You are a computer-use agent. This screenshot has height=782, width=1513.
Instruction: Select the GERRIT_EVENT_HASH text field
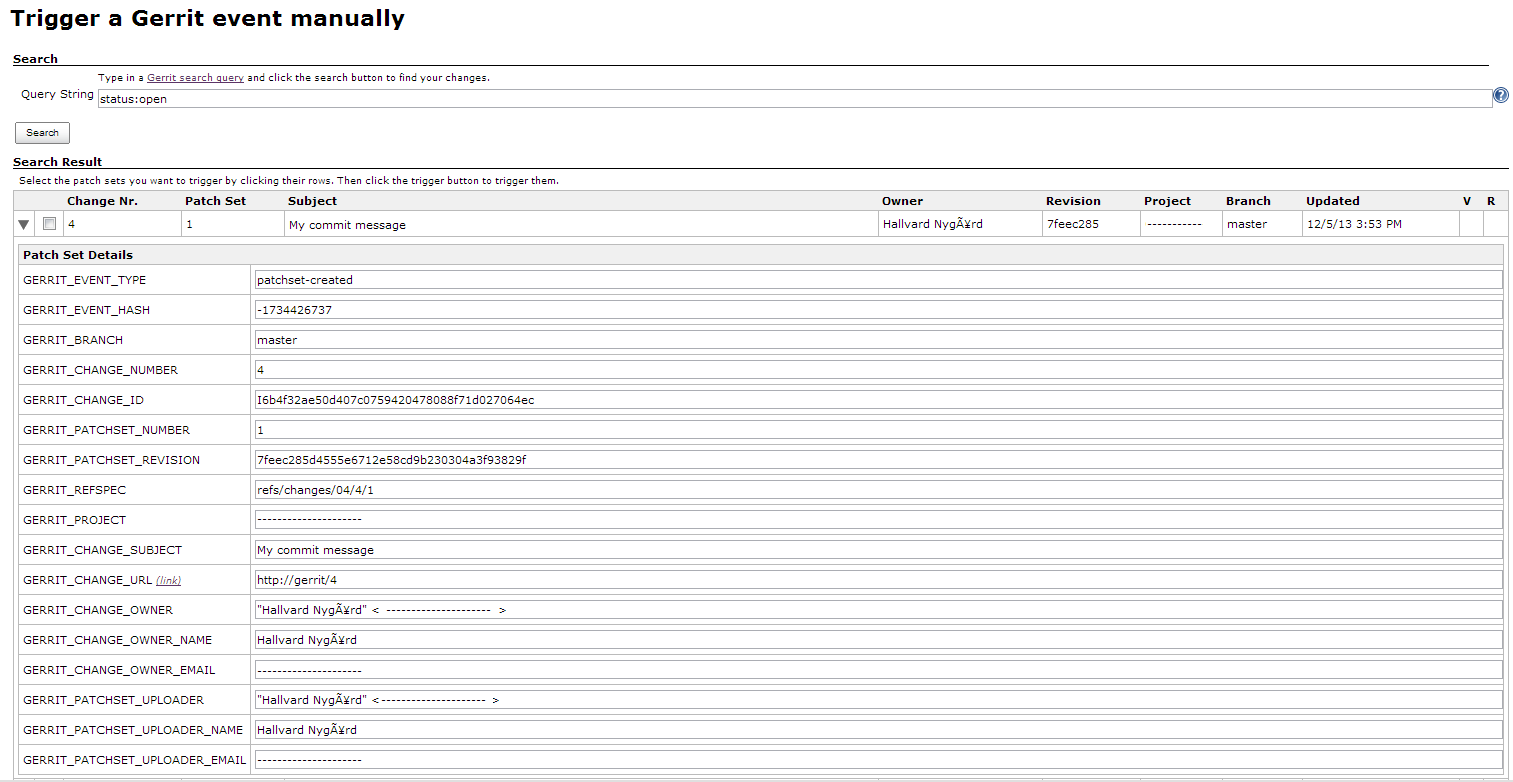tap(878, 310)
